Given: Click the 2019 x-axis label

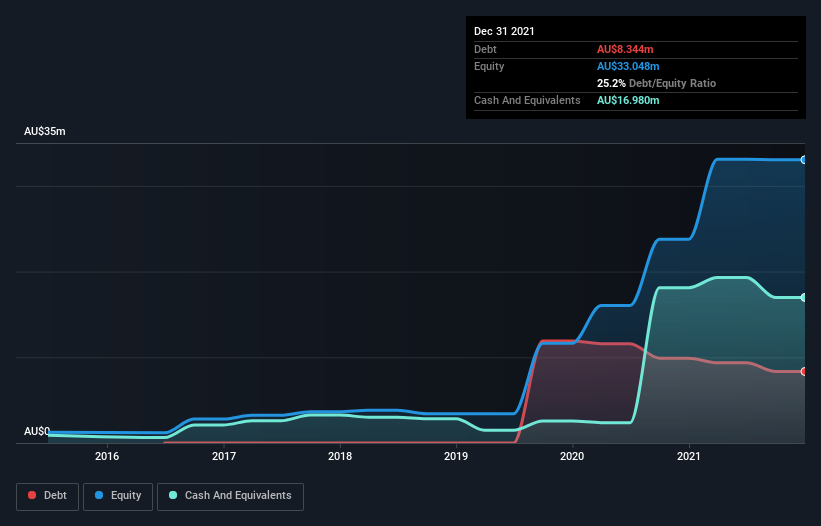Looking at the screenshot, I should point(456,456).
